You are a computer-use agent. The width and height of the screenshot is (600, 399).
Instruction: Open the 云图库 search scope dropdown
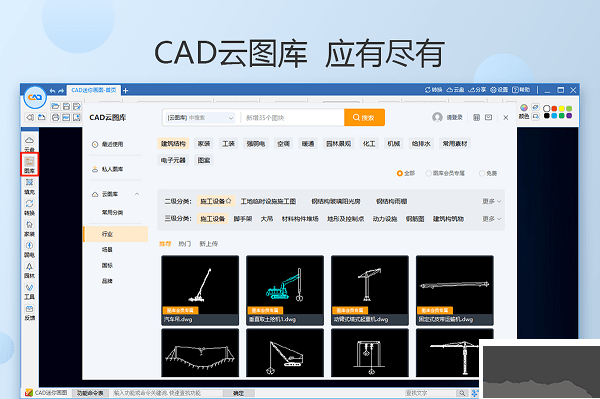[200, 117]
